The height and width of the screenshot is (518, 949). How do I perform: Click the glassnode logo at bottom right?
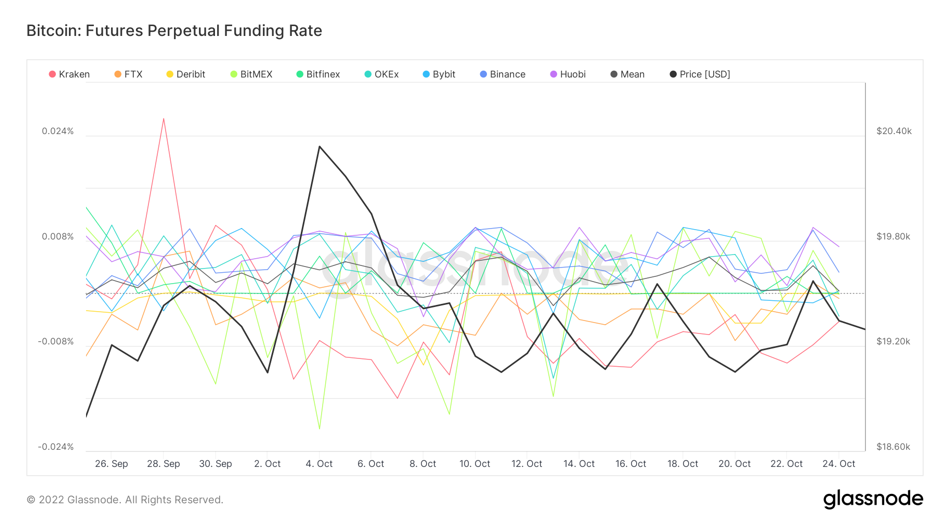(873, 499)
